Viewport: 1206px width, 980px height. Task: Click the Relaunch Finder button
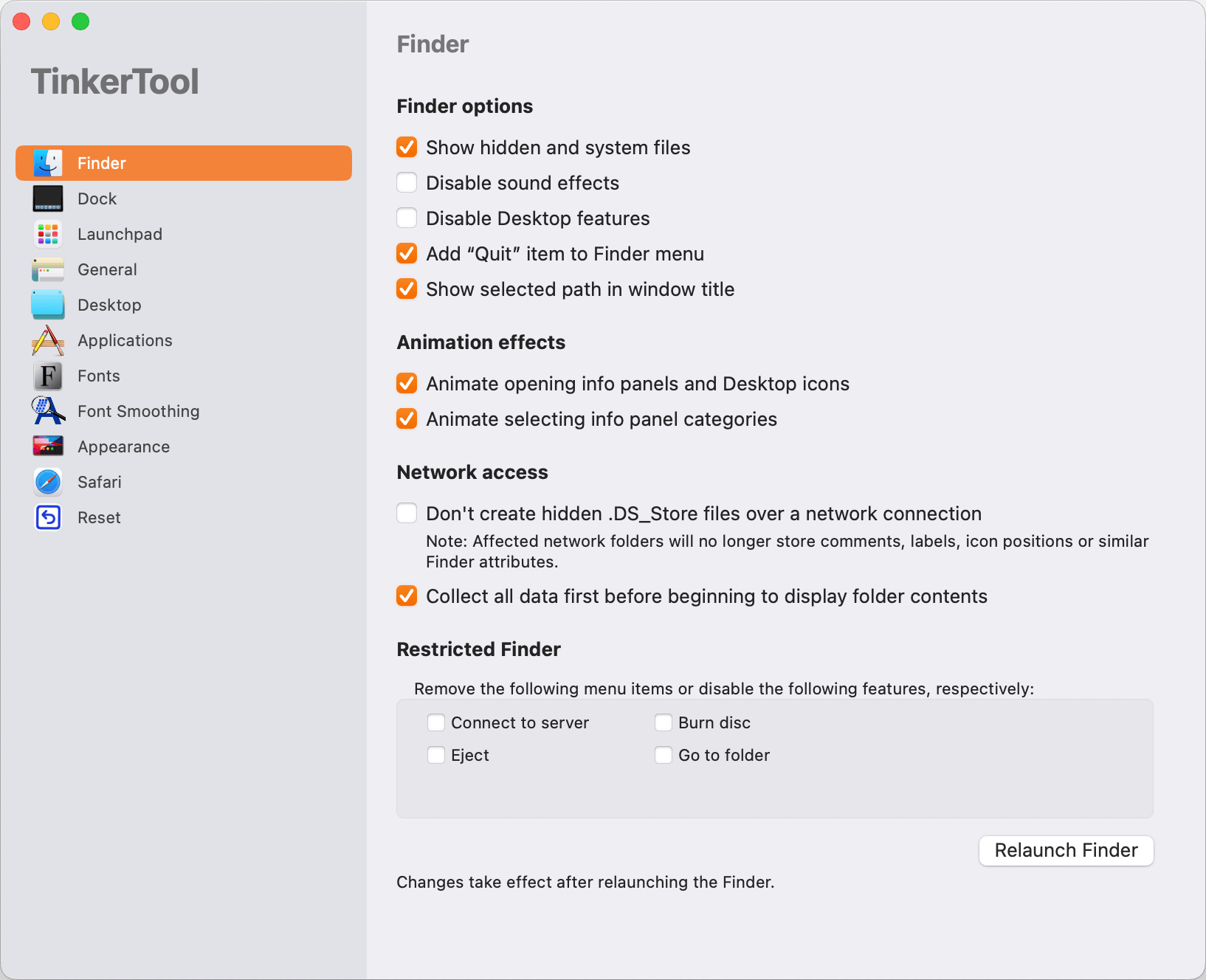[1066, 850]
